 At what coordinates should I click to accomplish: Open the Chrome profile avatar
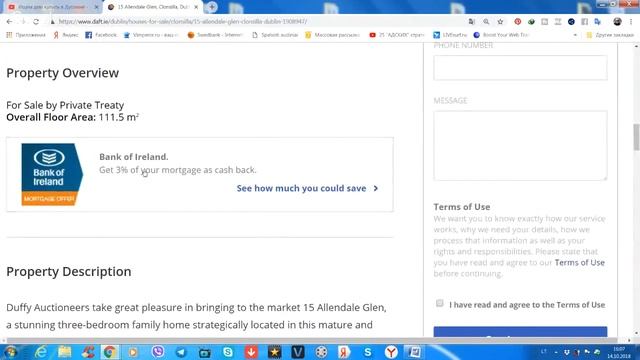point(617,22)
